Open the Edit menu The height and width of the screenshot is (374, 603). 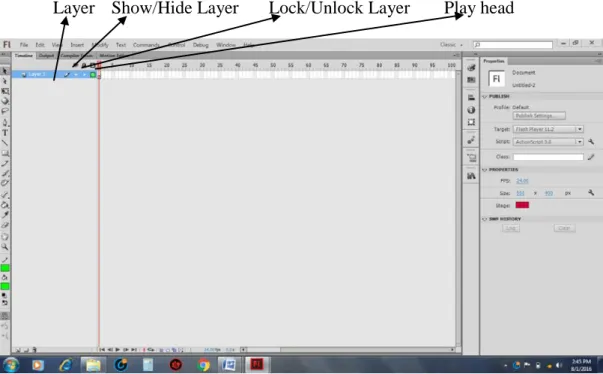tap(40, 45)
